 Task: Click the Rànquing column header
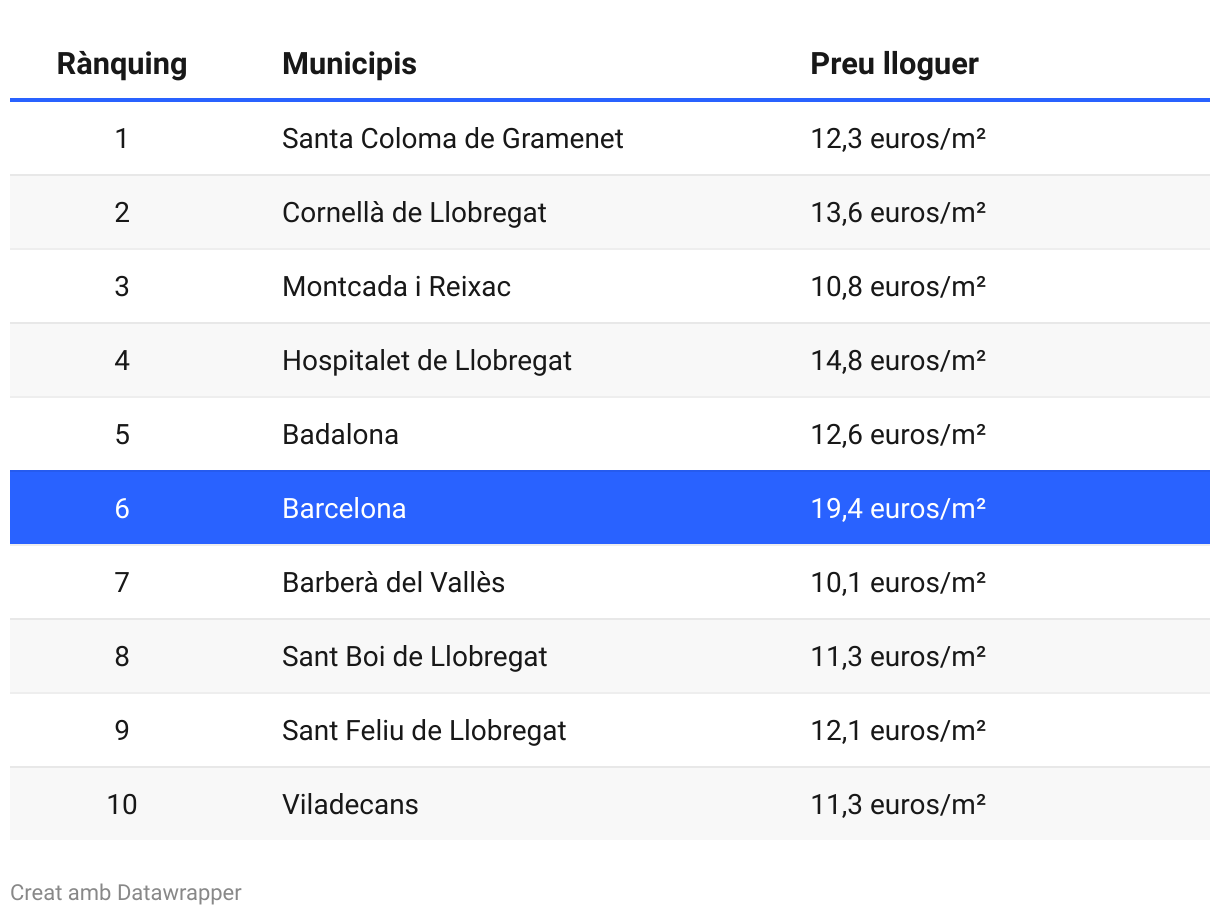point(122,64)
